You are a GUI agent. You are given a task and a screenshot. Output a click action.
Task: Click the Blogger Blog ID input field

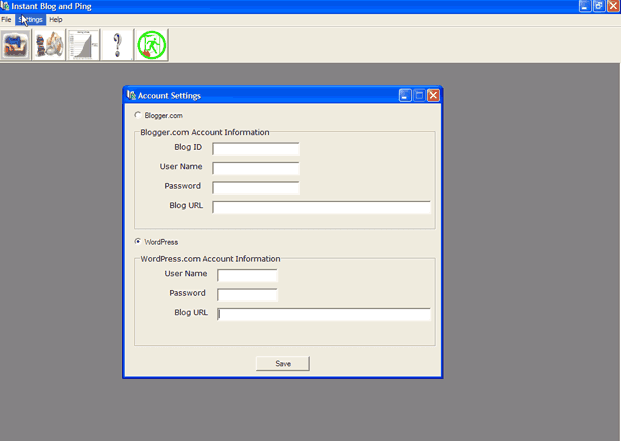256,149
